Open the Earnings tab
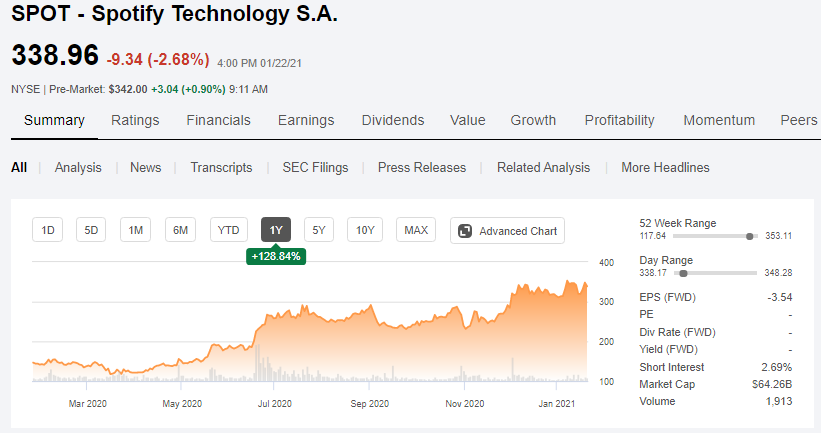The height and width of the screenshot is (433, 821). pyautogui.click(x=306, y=120)
